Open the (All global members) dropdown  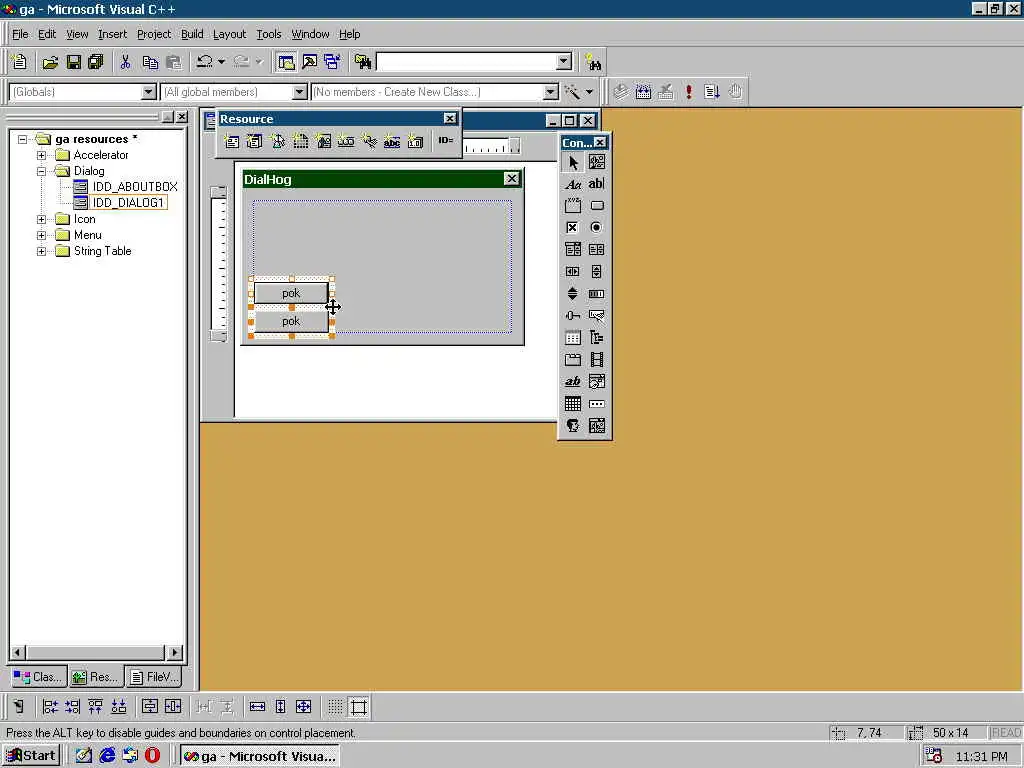(299, 92)
